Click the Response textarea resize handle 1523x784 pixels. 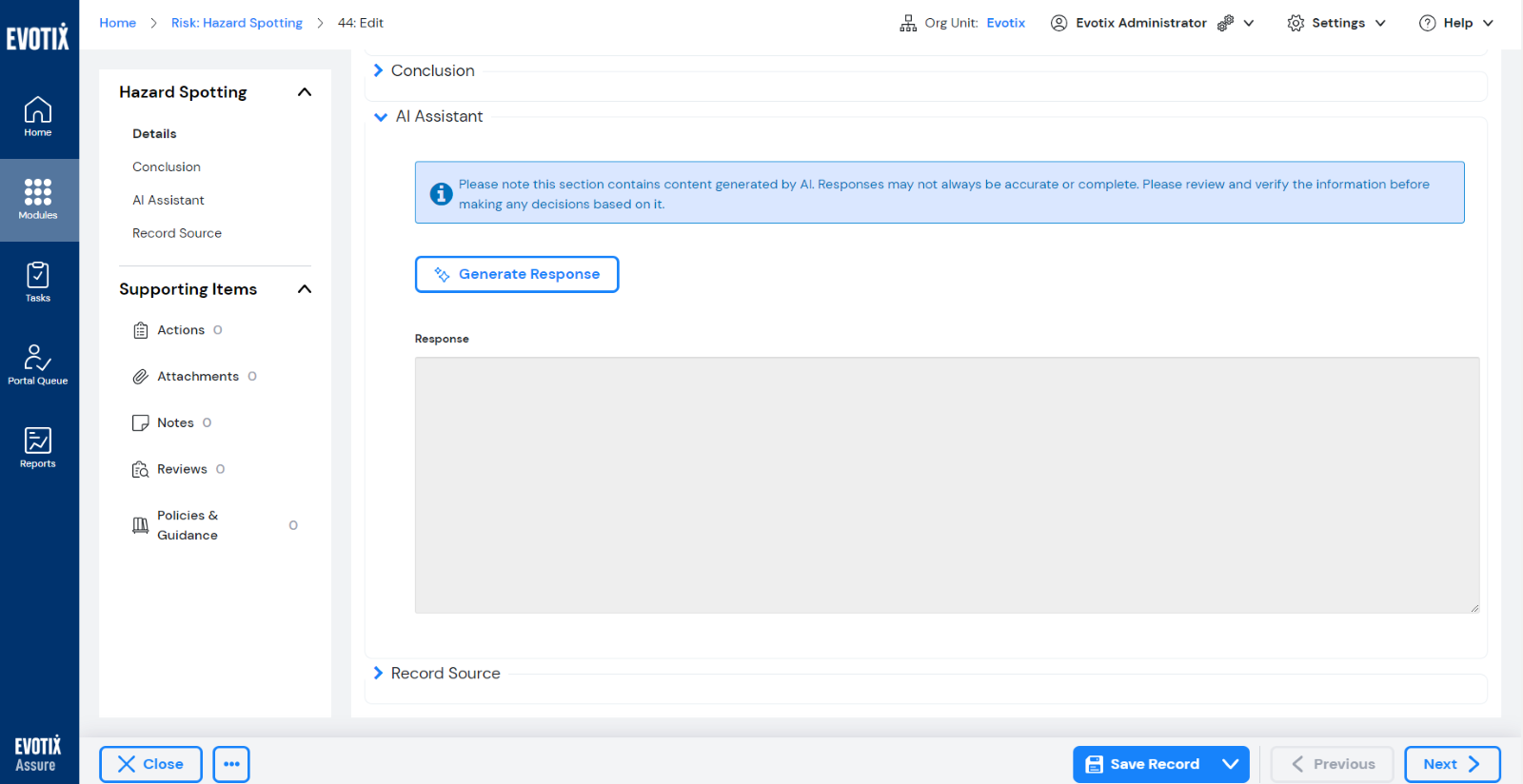click(x=1474, y=607)
